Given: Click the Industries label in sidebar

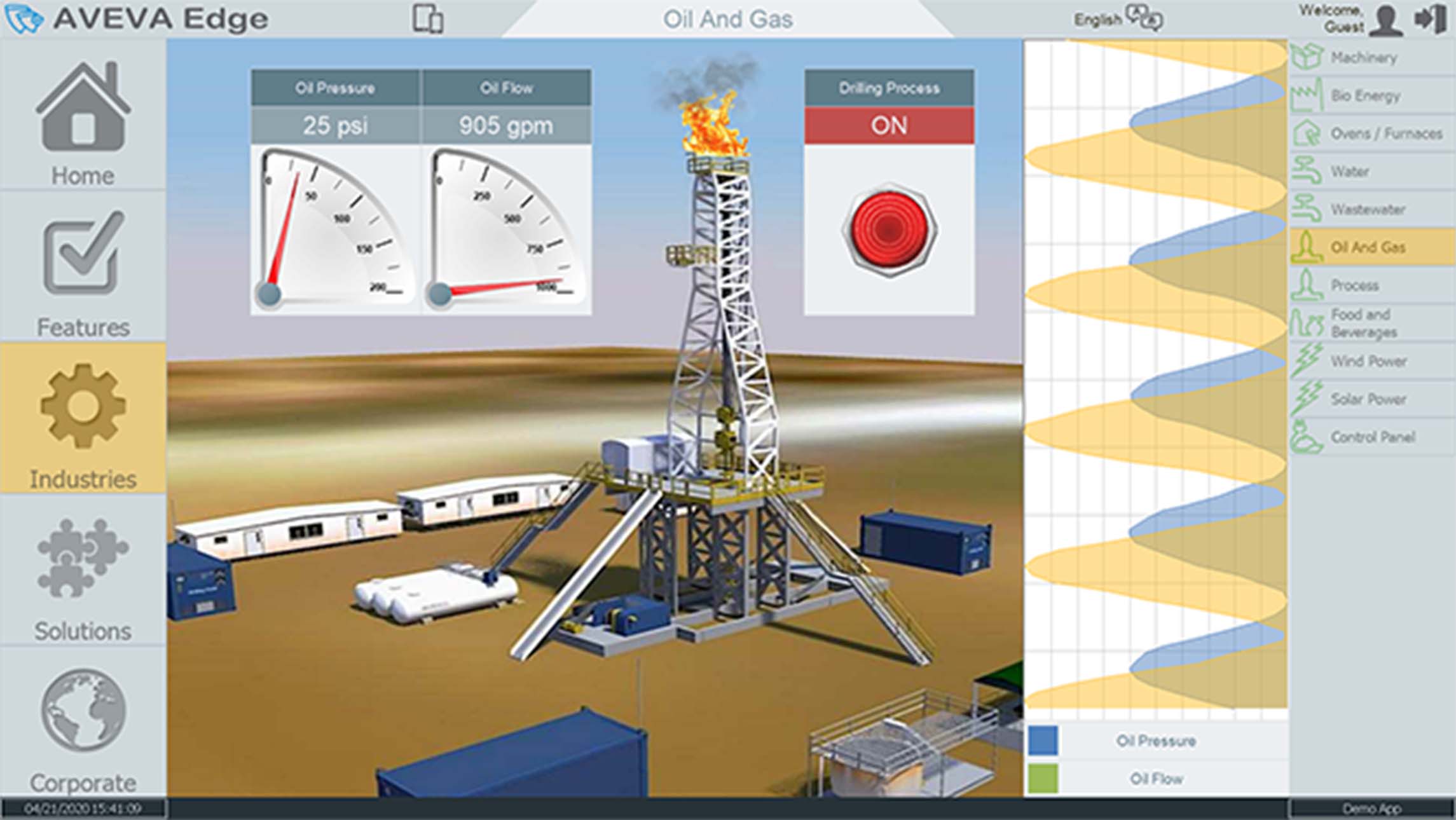Looking at the screenshot, I should [x=83, y=479].
